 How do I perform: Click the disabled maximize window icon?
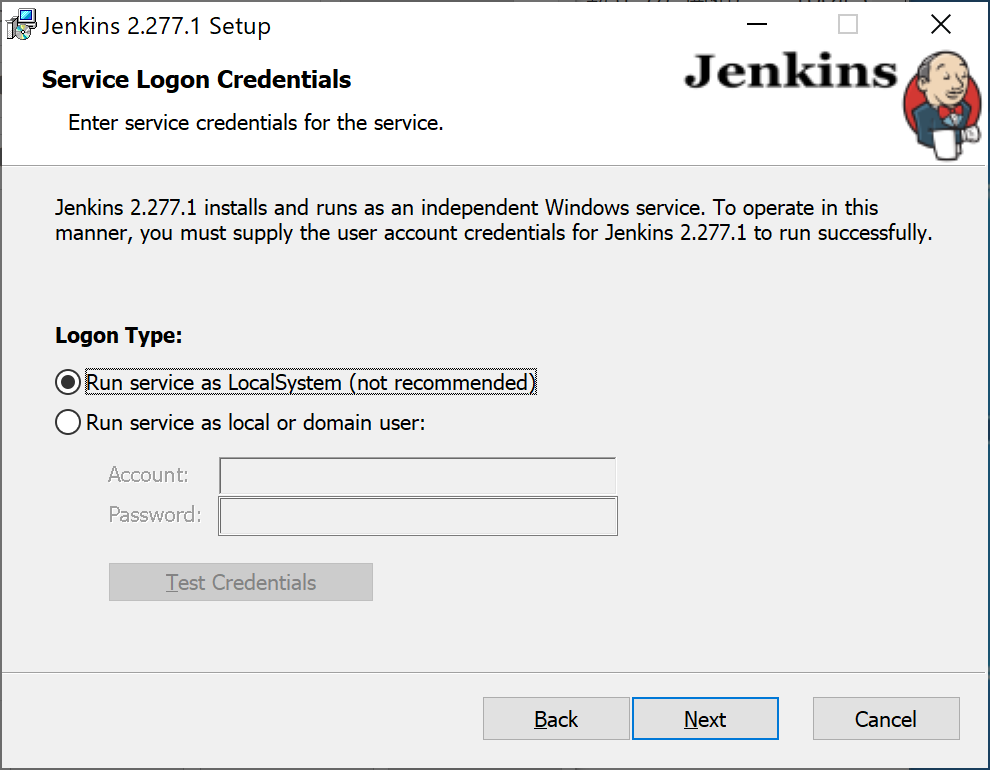tap(847, 25)
